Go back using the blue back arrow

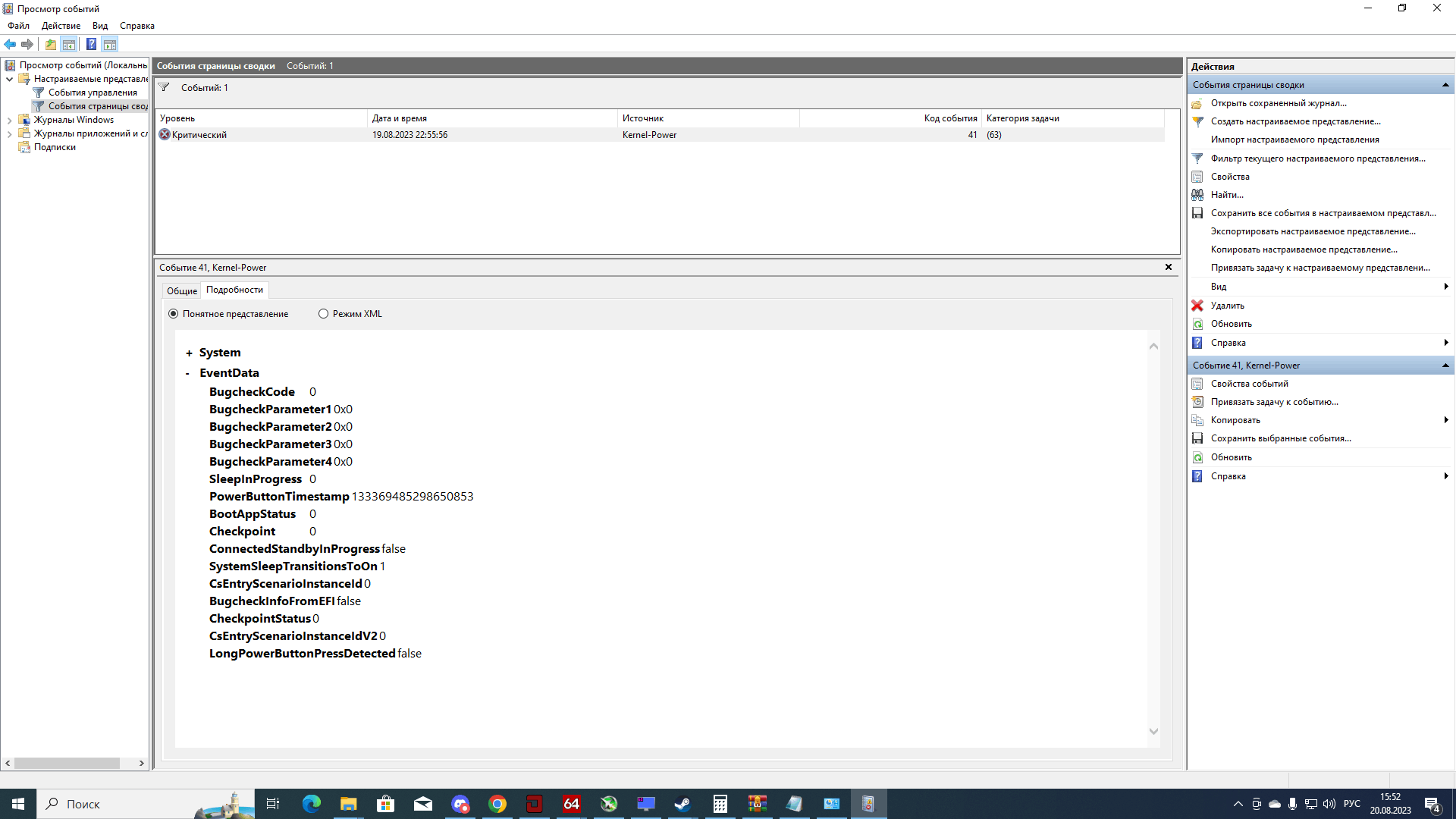click(x=10, y=44)
